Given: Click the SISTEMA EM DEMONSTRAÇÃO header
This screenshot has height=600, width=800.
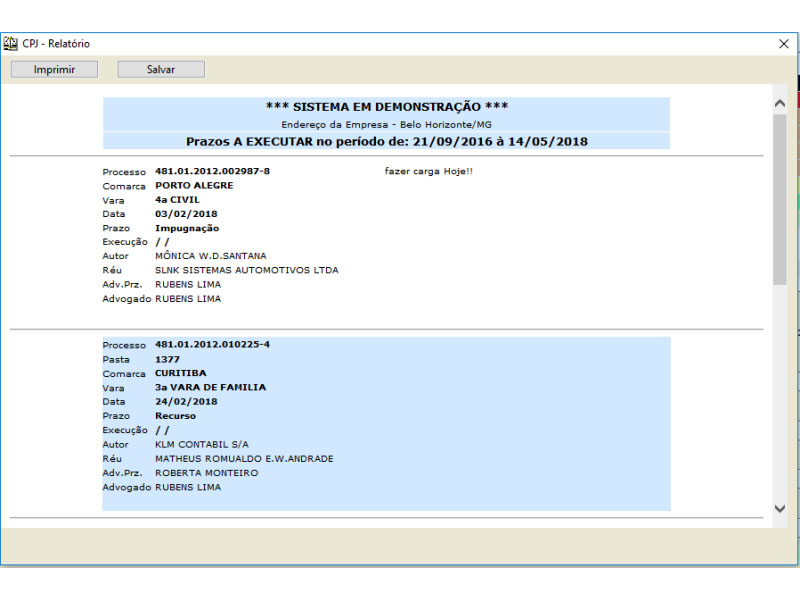Looking at the screenshot, I should tap(386, 107).
